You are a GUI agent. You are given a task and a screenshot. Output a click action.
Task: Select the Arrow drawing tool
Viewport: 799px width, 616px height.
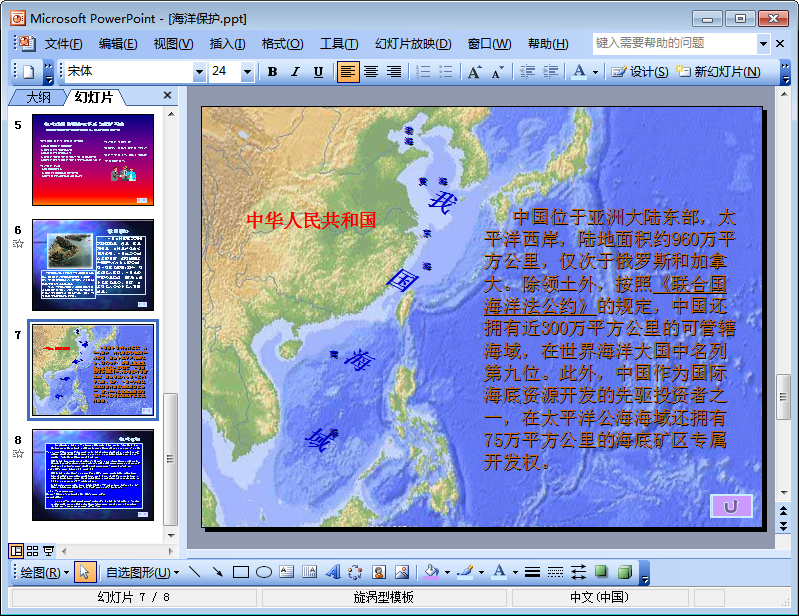tap(218, 573)
